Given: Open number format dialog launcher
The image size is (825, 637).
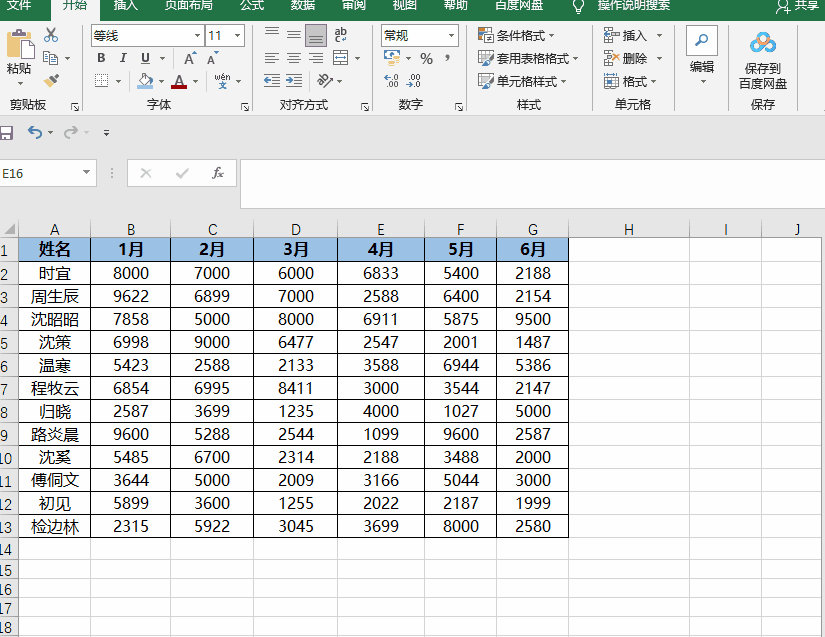Looking at the screenshot, I should click(x=459, y=107).
